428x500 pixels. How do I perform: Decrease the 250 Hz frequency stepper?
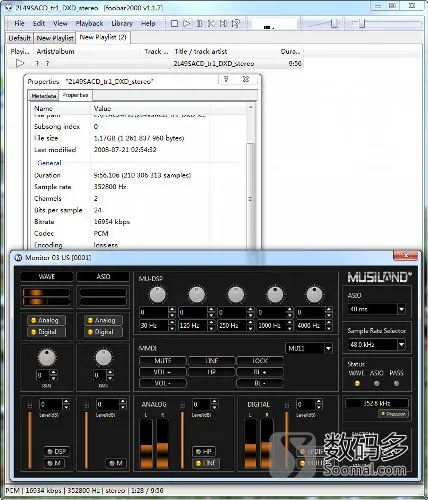(250, 328)
